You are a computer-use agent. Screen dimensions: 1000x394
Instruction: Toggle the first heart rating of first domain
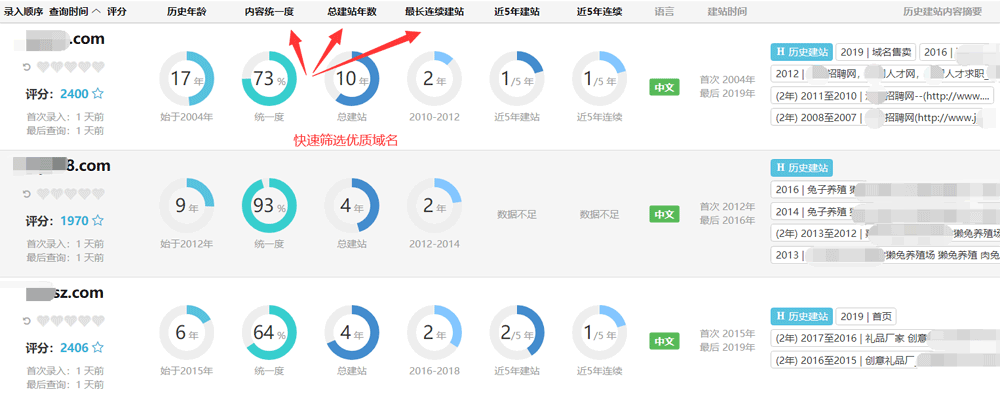pos(43,66)
